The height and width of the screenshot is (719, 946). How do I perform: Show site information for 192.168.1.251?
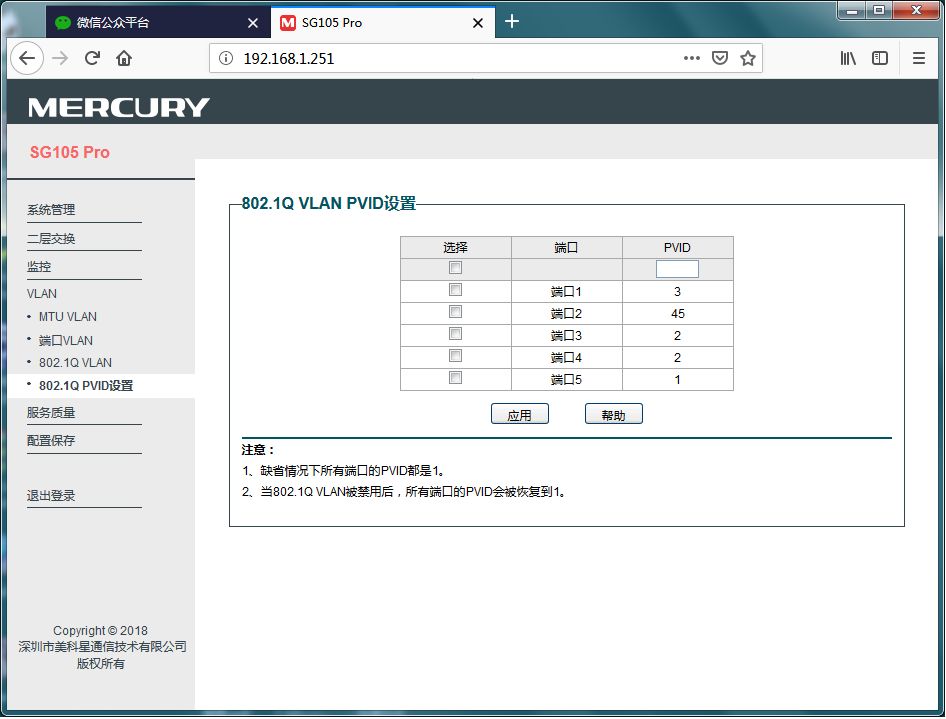click(x=226, y=59)
